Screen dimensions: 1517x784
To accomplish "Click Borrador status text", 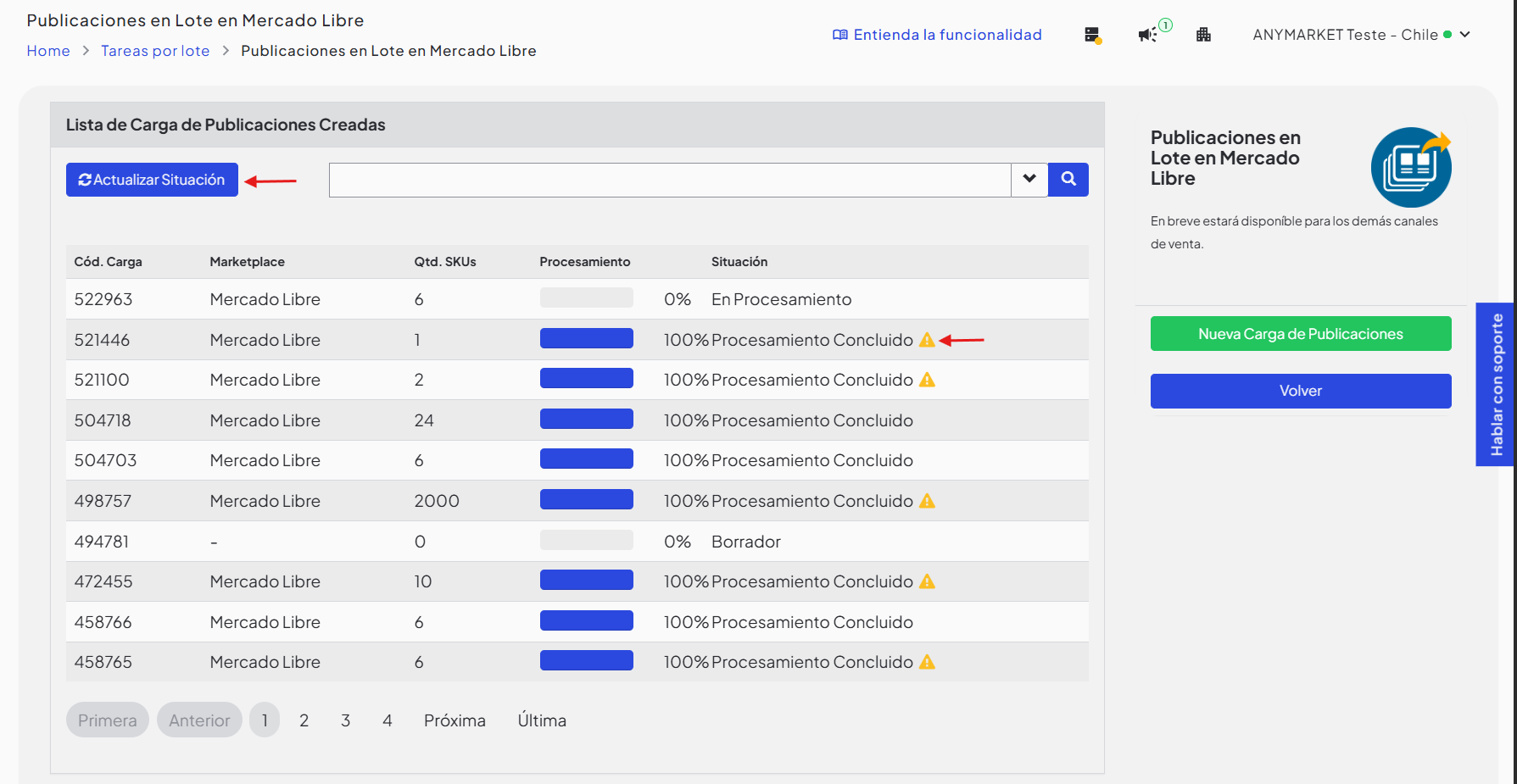I will [x=746, y=542].
